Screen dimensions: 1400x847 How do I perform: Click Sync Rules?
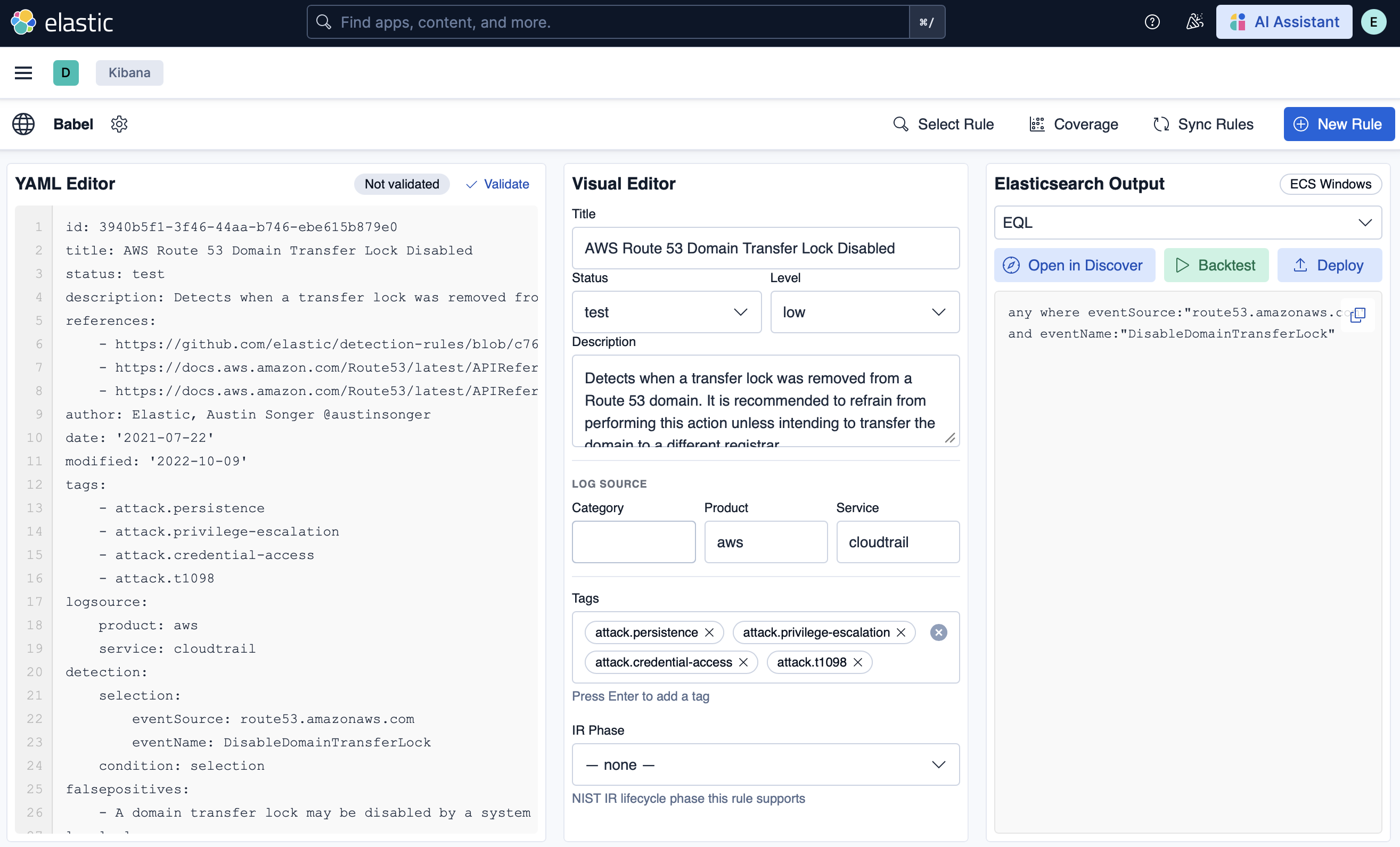[x=1203, y=124]
